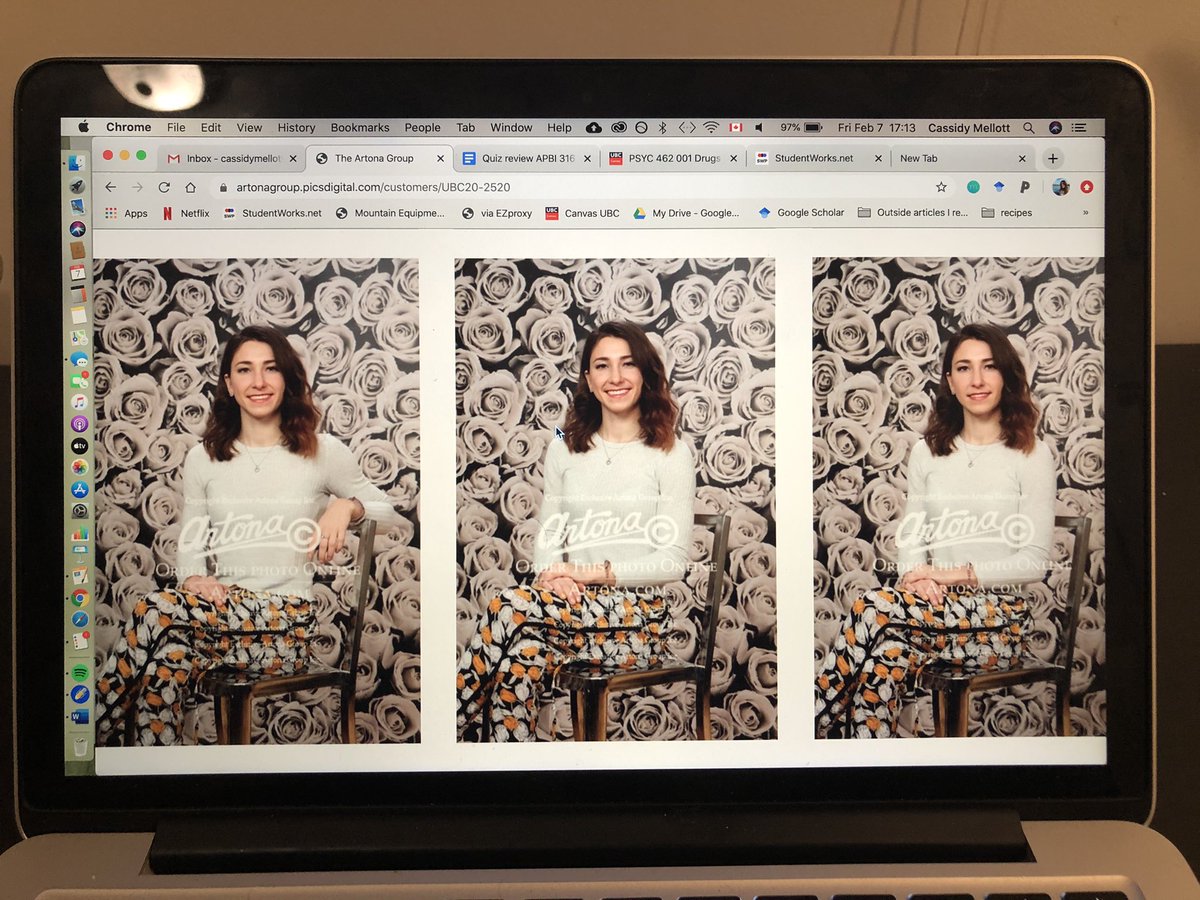Open the Window menu
This screenshot has width=1200, height=900.
(x=511, y=127)
